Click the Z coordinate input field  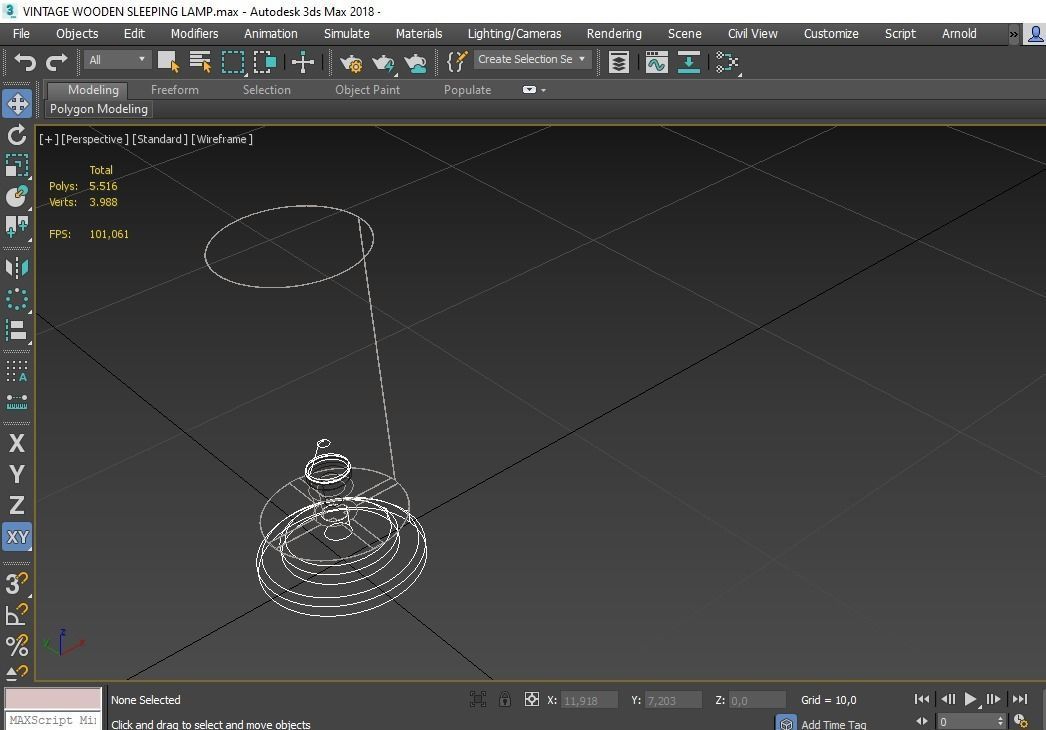(x=757, y=700)
